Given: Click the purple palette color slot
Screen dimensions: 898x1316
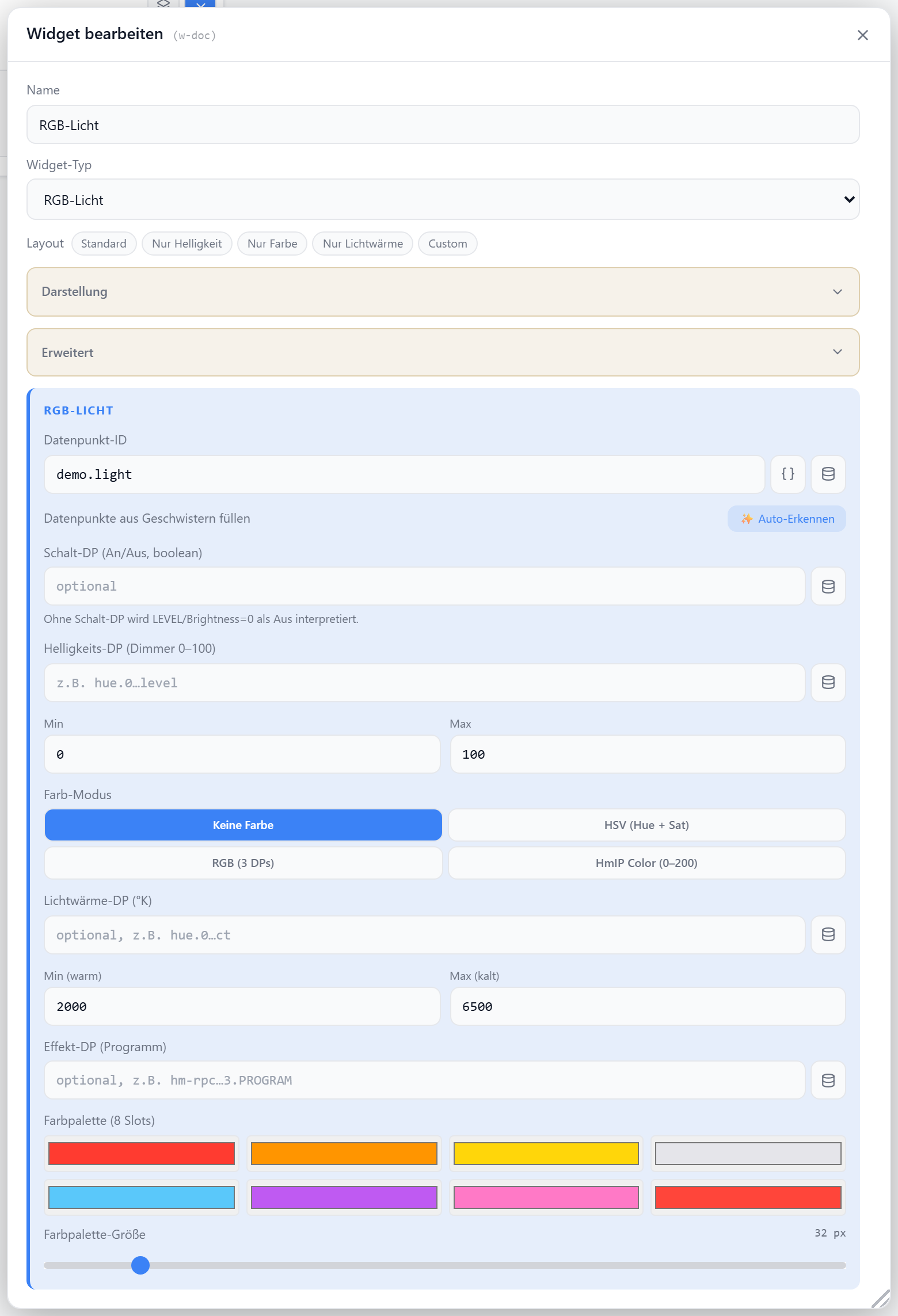Looking at the screenshot, I should (344, 1197).
